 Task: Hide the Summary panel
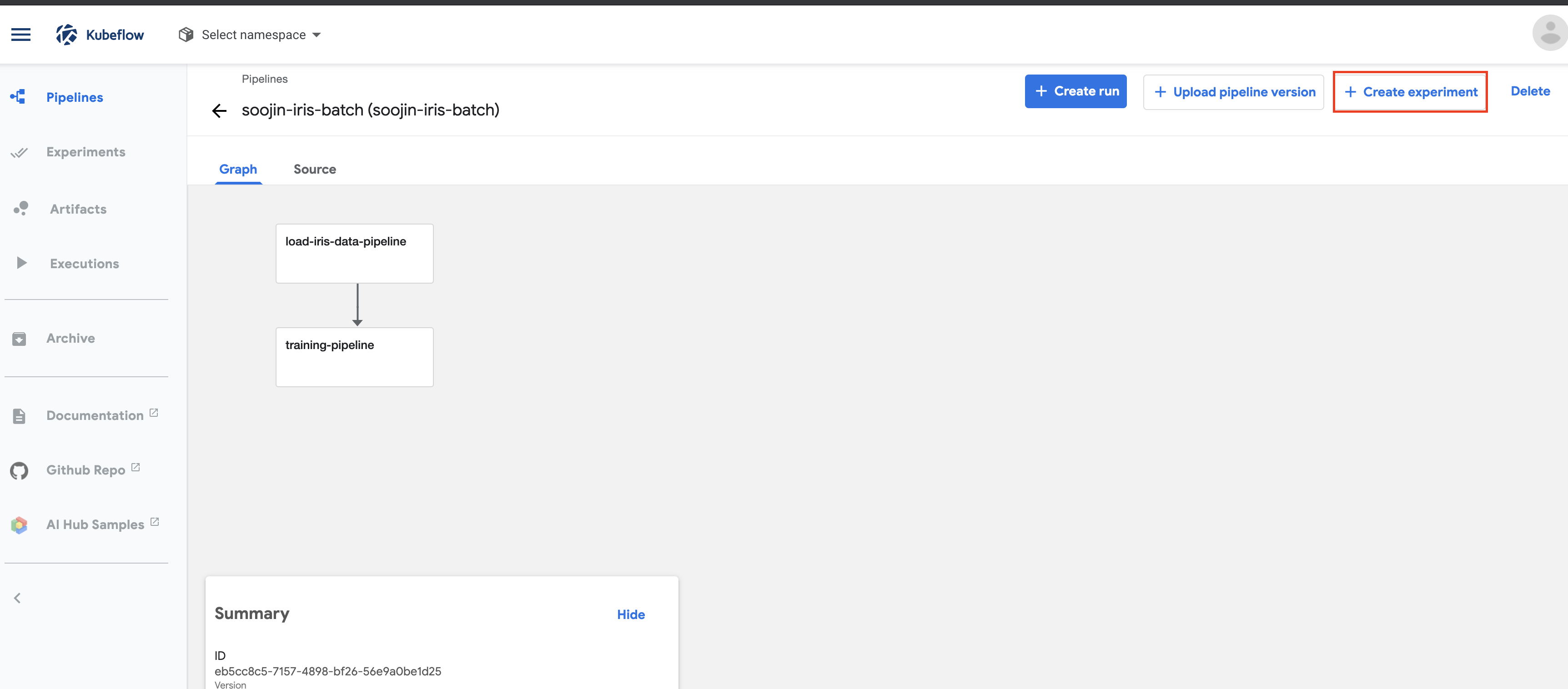coord(631,614)
